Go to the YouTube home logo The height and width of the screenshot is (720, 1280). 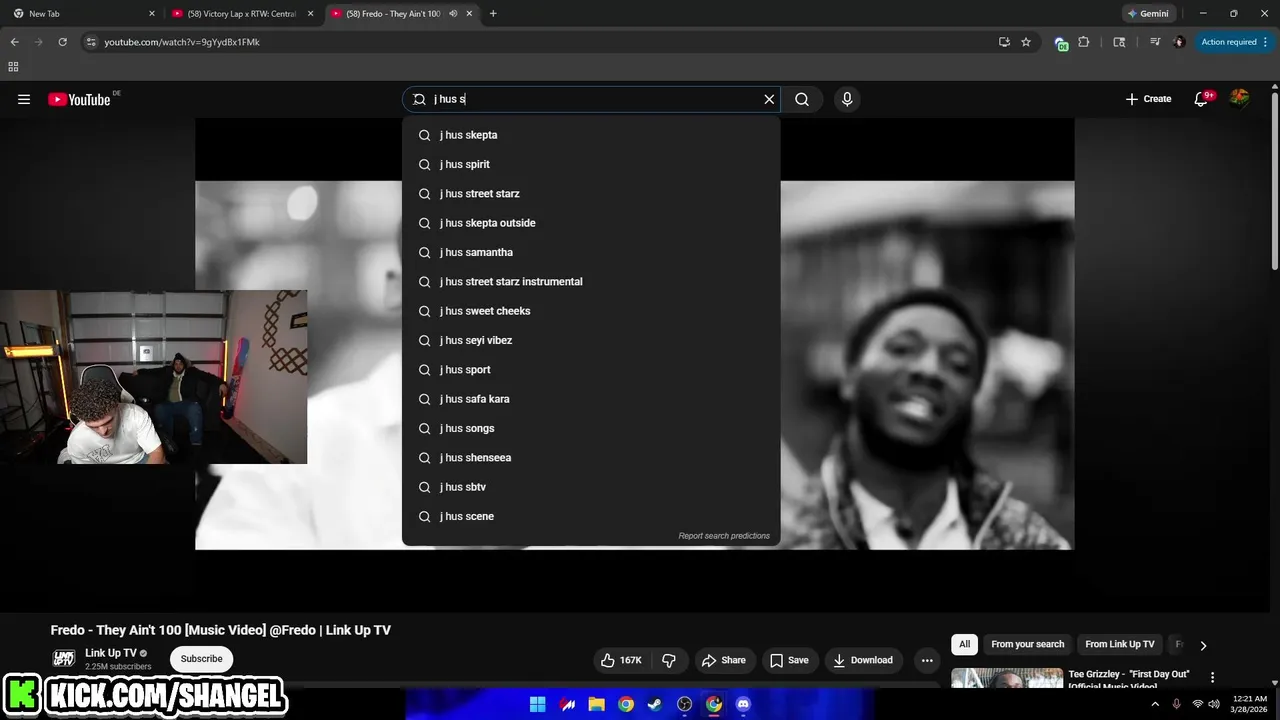pos(79,99)
